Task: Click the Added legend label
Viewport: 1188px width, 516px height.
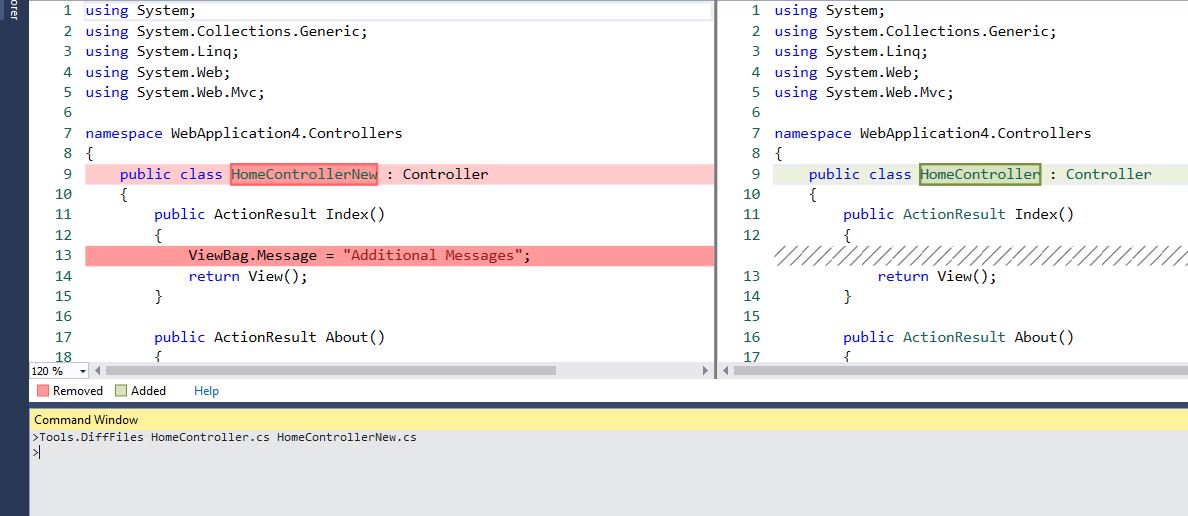Action: pyautogui.click(x=148, y=391)
